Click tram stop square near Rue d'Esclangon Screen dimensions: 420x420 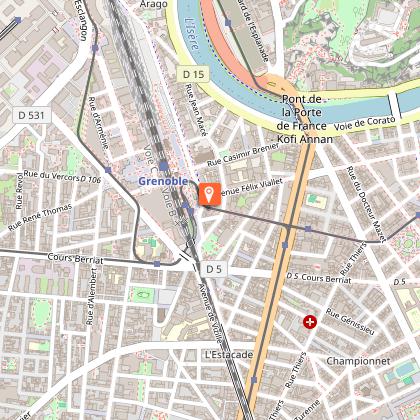point(95,48)
